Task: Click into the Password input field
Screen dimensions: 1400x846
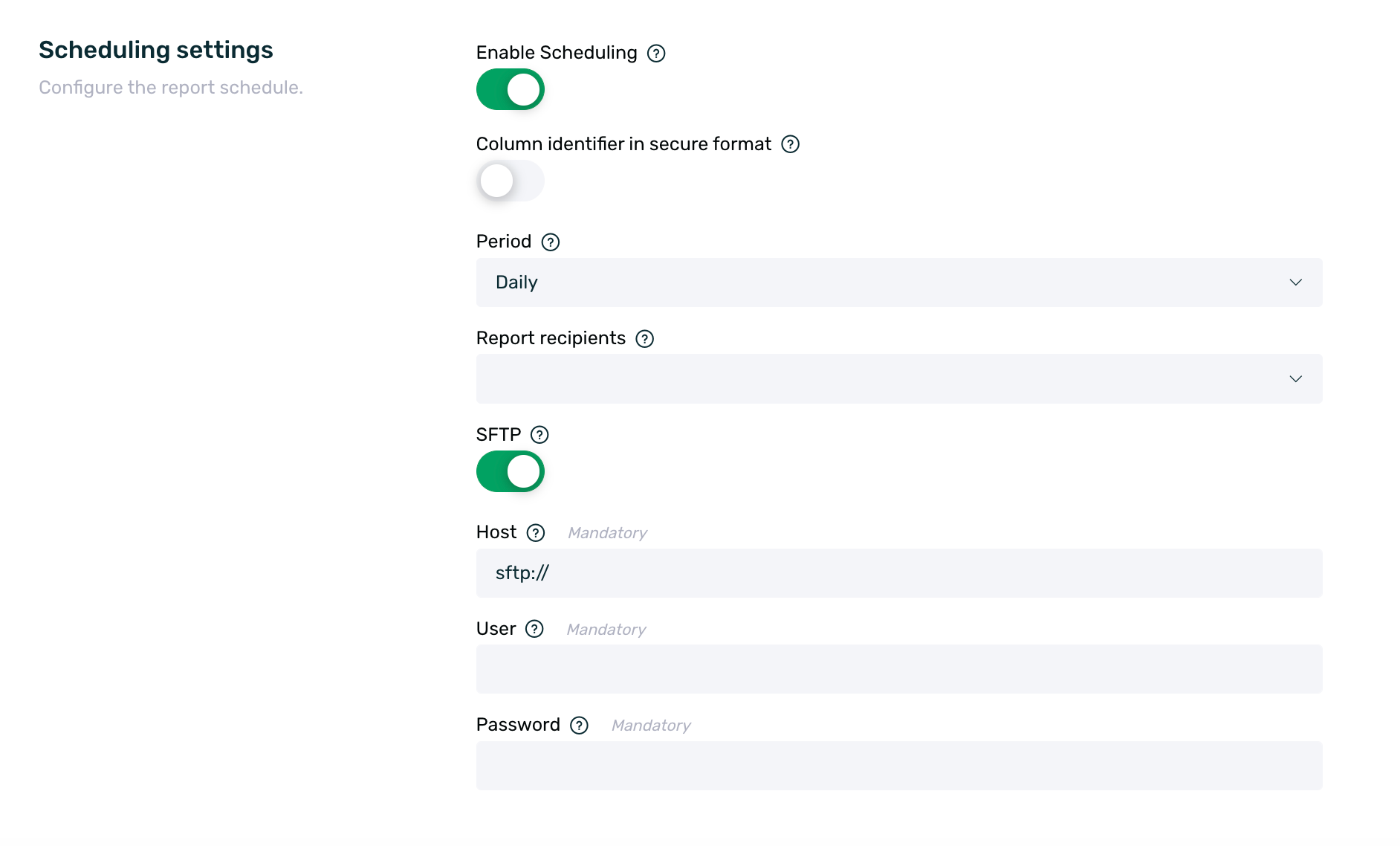Action: 898,766
